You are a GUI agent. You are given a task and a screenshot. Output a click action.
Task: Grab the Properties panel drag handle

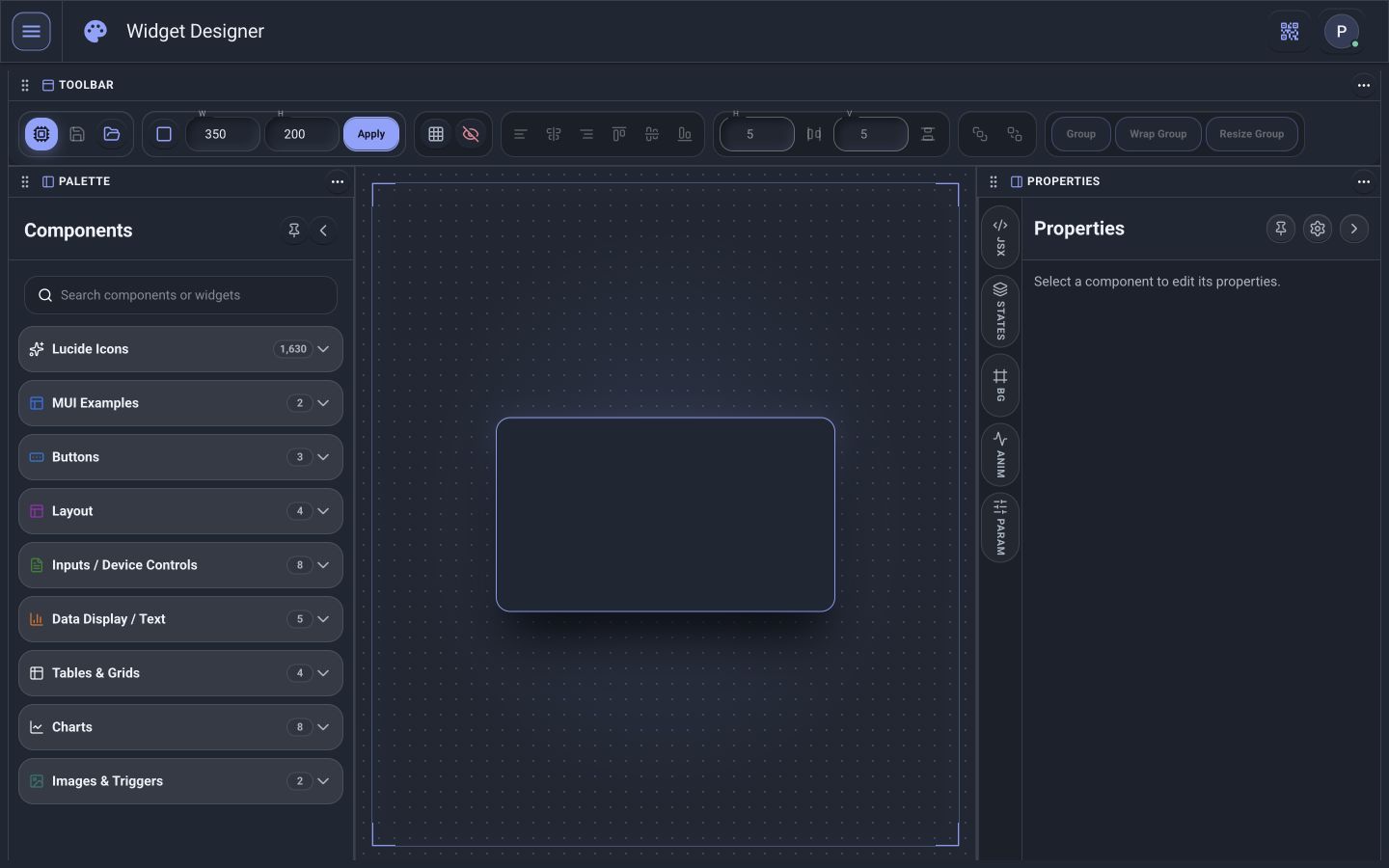click(994, 181)
